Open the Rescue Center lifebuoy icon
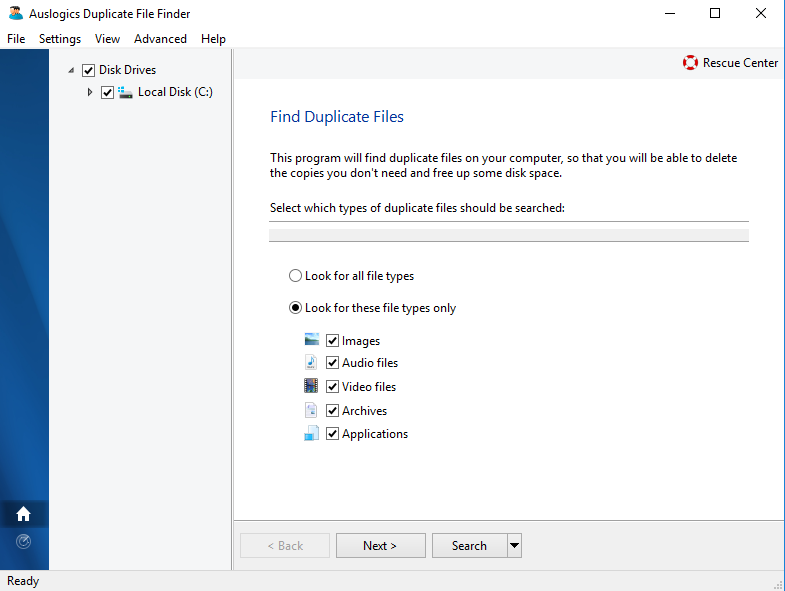This screenshot has height=591, width=785. click(x=690, y=63)
